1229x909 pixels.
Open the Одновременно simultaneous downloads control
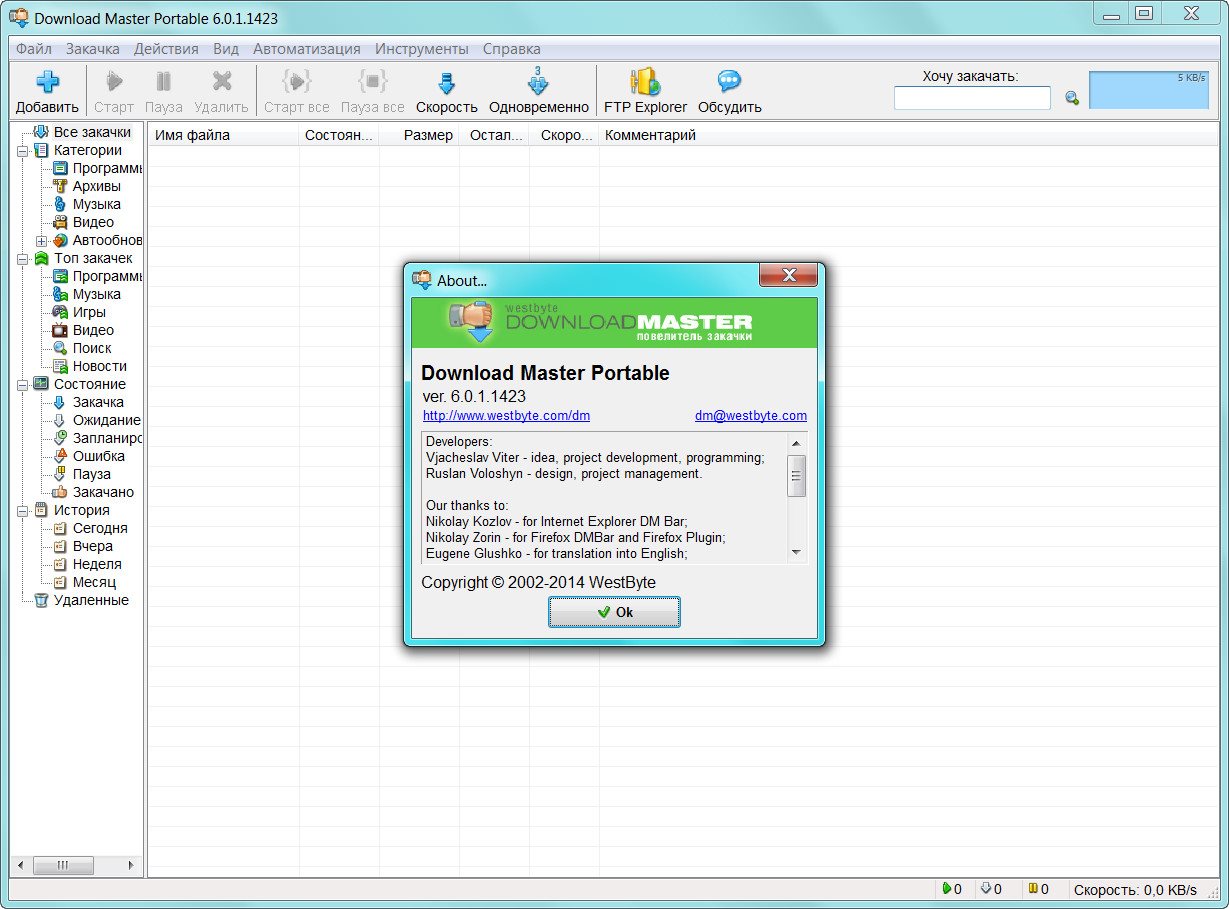539,92
